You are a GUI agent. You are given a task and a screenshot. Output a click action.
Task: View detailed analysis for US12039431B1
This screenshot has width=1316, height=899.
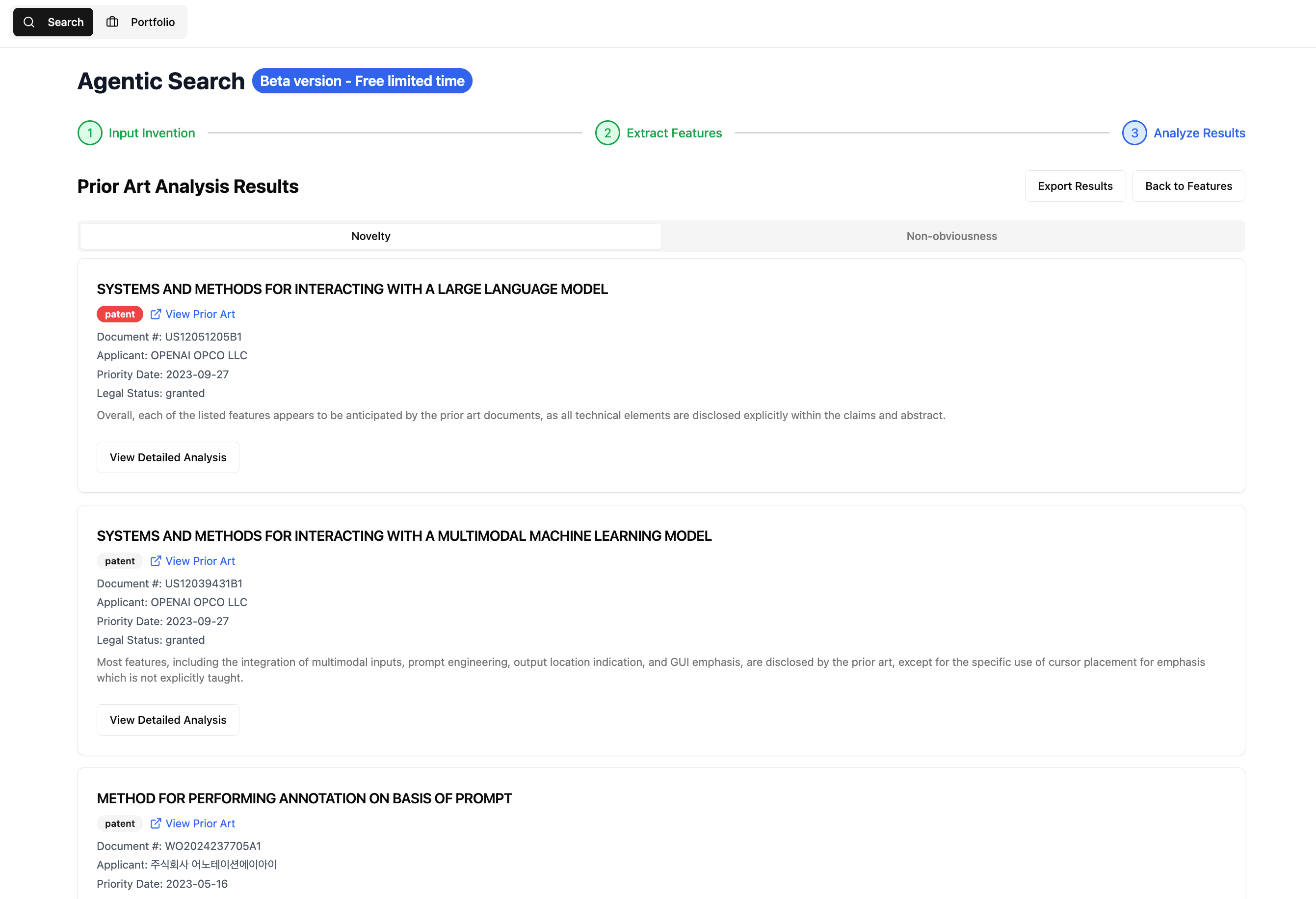pos(168,720)
